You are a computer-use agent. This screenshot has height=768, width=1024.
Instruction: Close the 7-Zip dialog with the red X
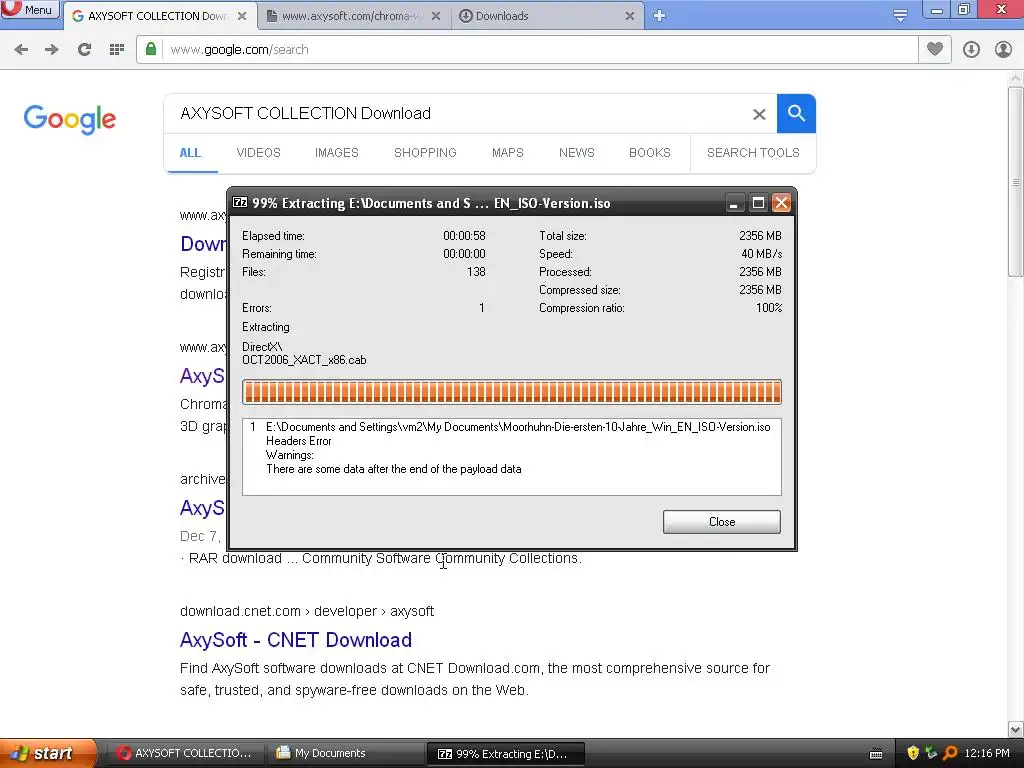click(x=781, y=203)
